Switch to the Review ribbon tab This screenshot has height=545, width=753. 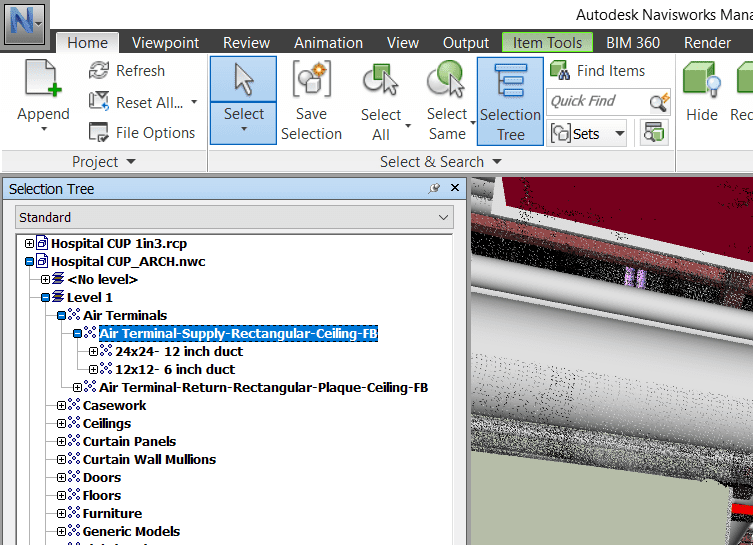246,43
